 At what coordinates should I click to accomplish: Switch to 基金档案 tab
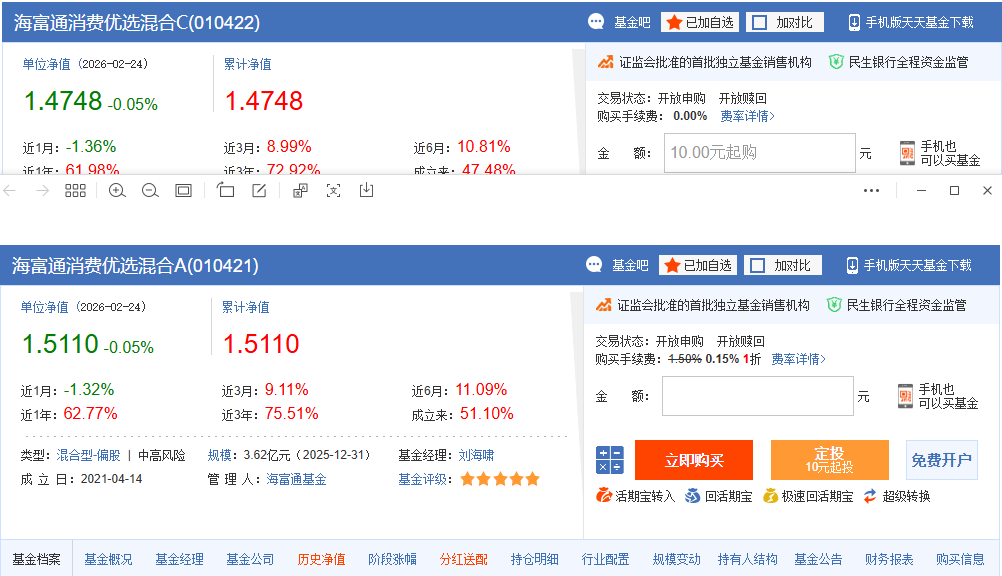[x=36, y=559]
